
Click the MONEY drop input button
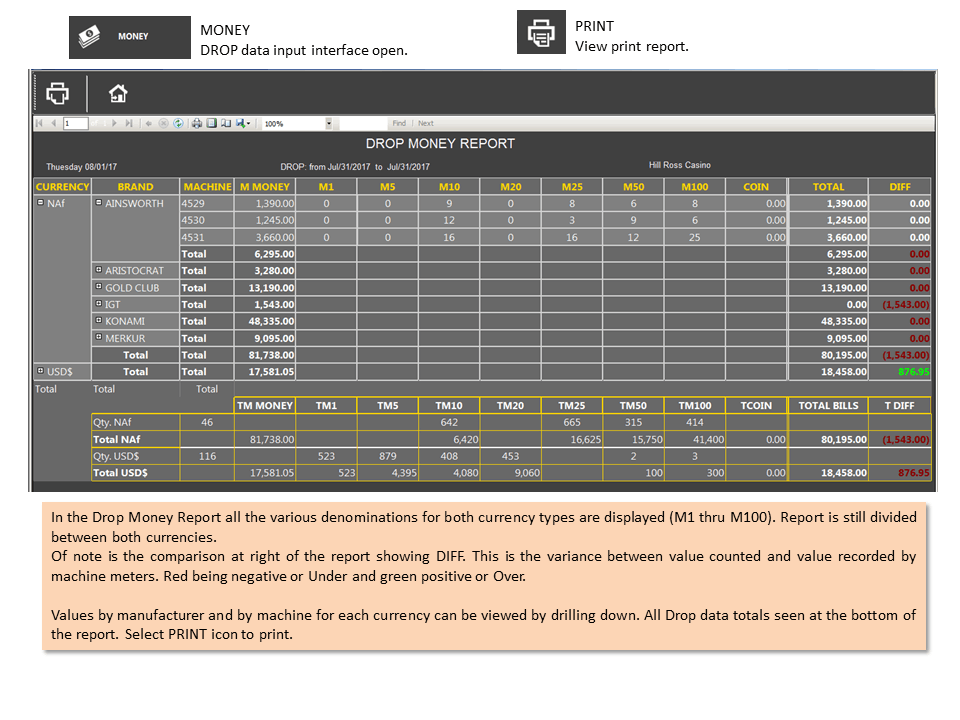click(x=130, y=37)
